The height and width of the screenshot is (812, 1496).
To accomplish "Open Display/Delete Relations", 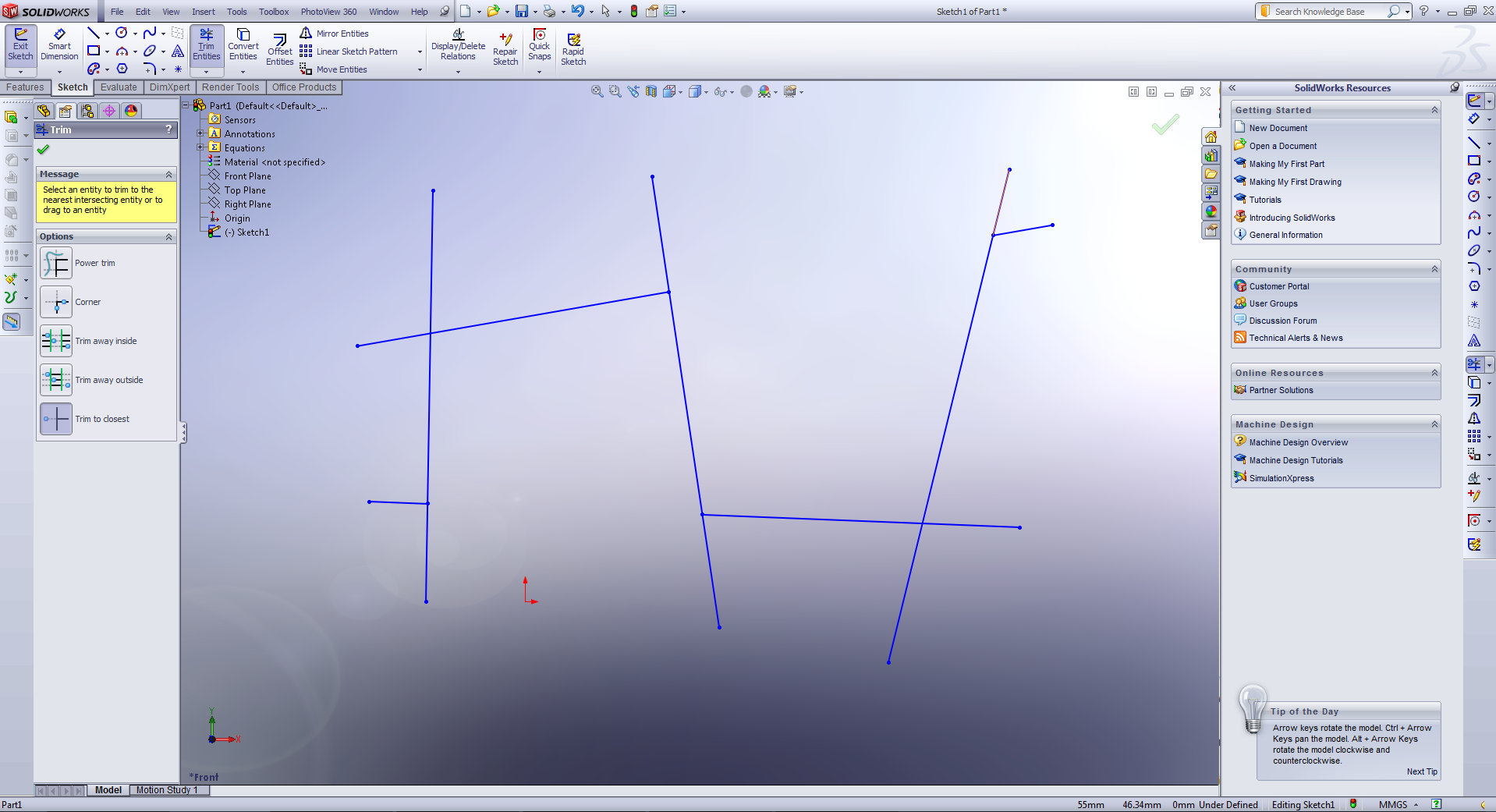I will tap(458, 44).
